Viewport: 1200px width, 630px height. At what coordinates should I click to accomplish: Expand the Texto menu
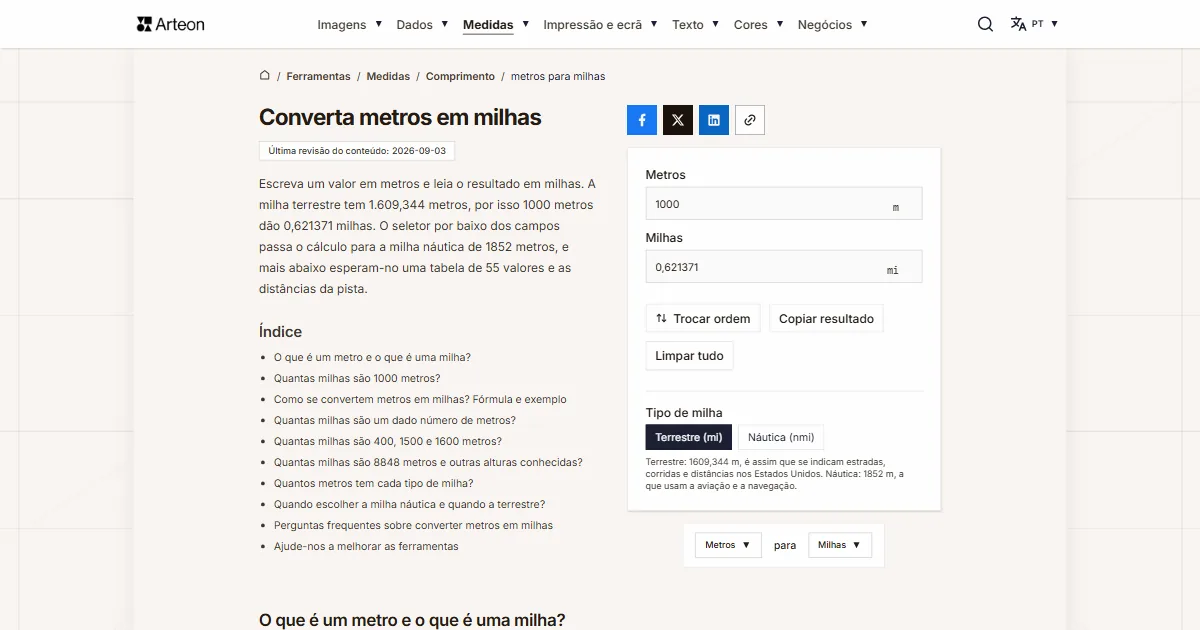(696, 25)
